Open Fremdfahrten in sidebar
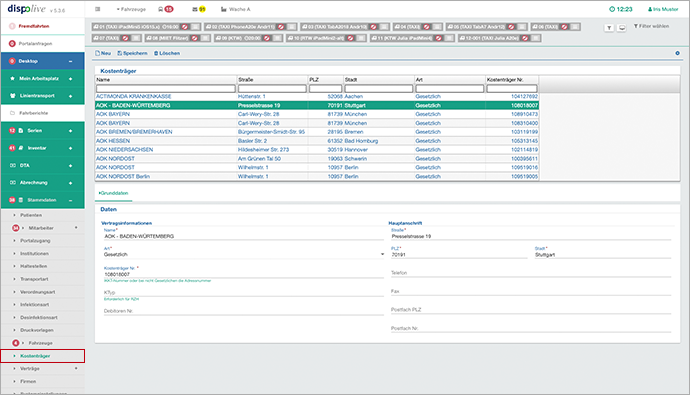Screen dimensions: 690x395 click(x=43, y=26)
